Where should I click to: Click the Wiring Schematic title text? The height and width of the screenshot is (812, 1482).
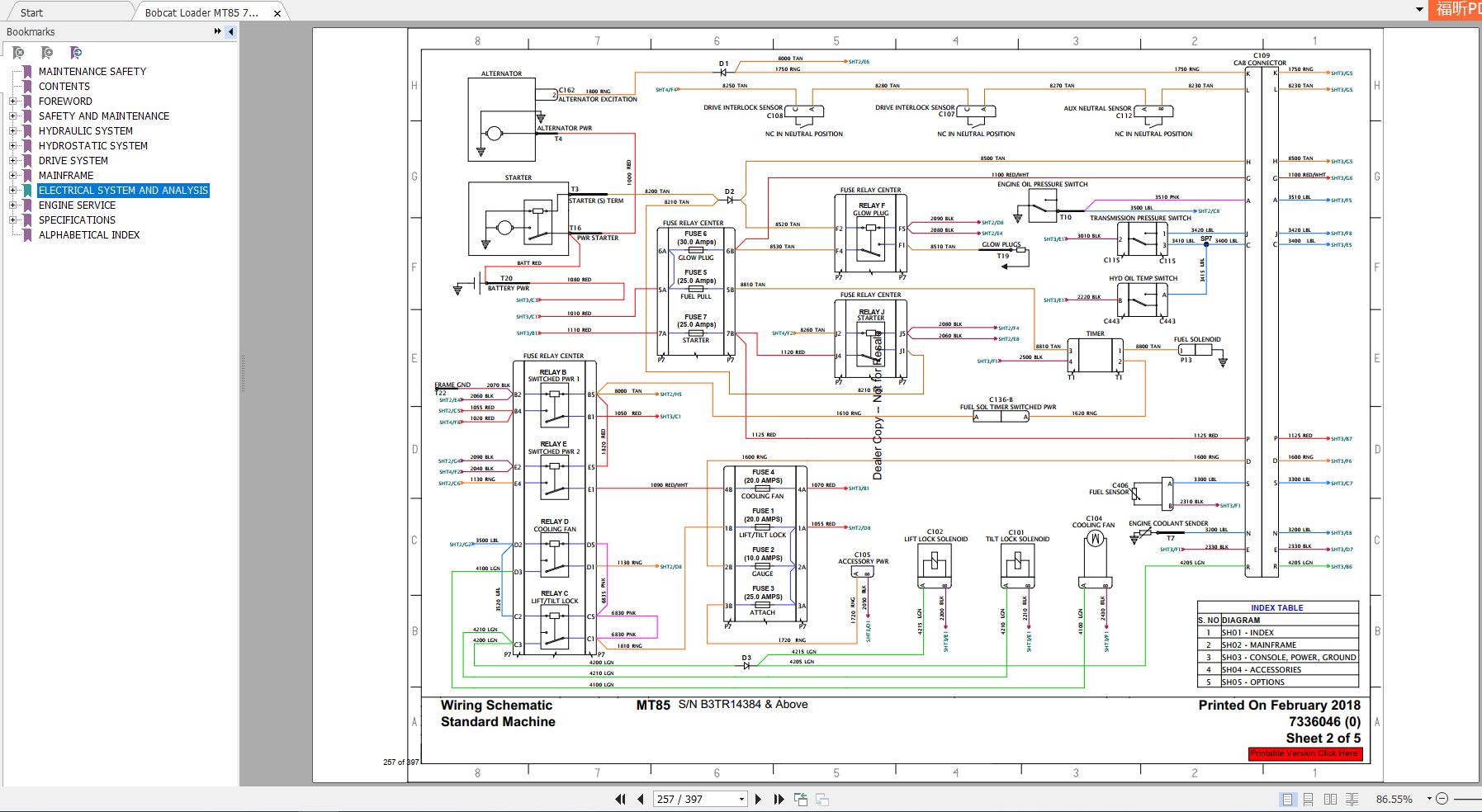pyautogui.click(x=496, y=706)
